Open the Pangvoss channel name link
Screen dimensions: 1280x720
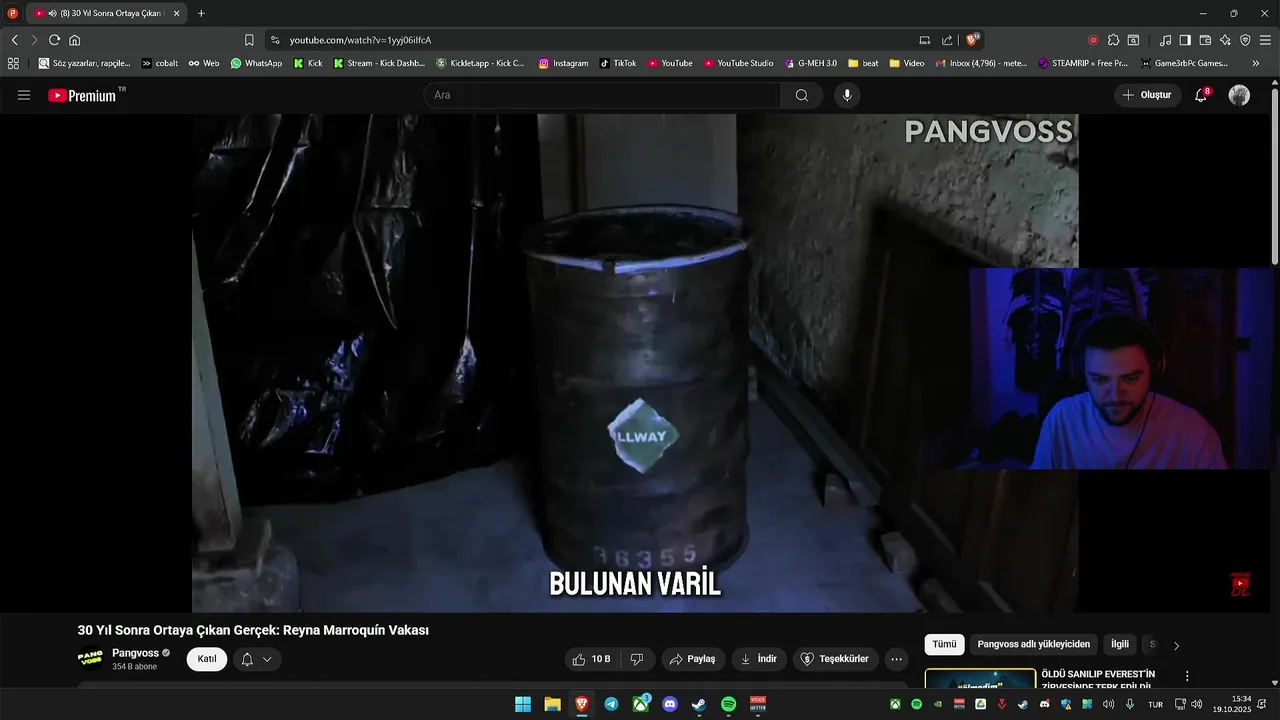pyautogui.click(x=135, y=653)
